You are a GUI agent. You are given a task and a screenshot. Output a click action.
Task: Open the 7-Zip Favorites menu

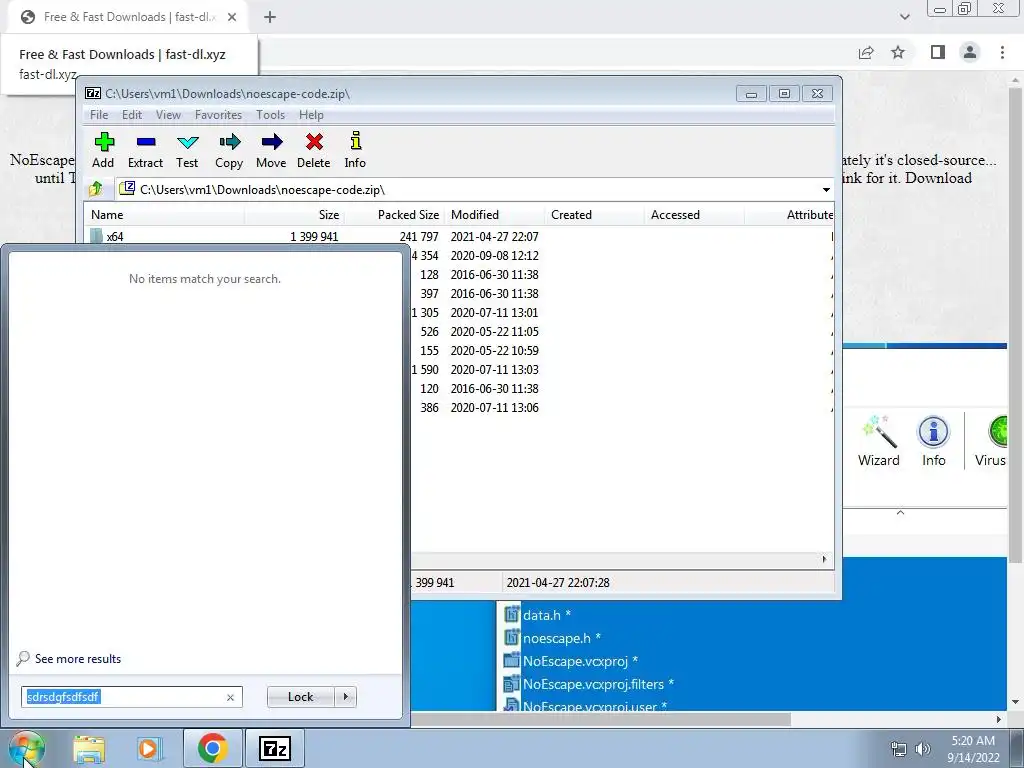(218, 115)
